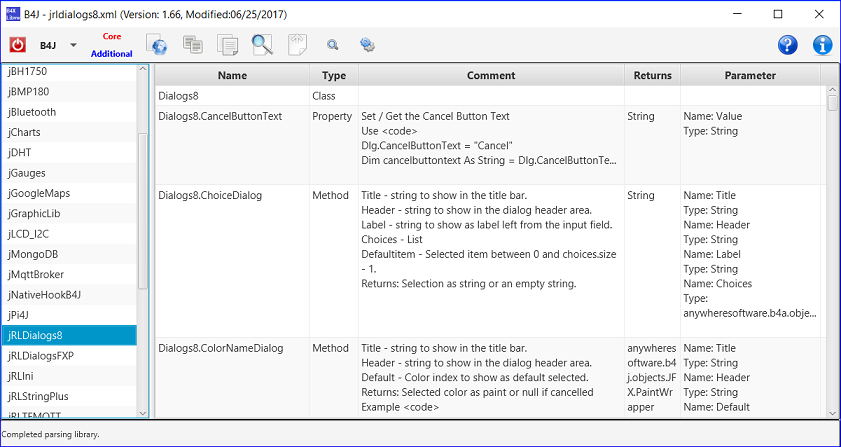Sort by the Comment column header

491,75
